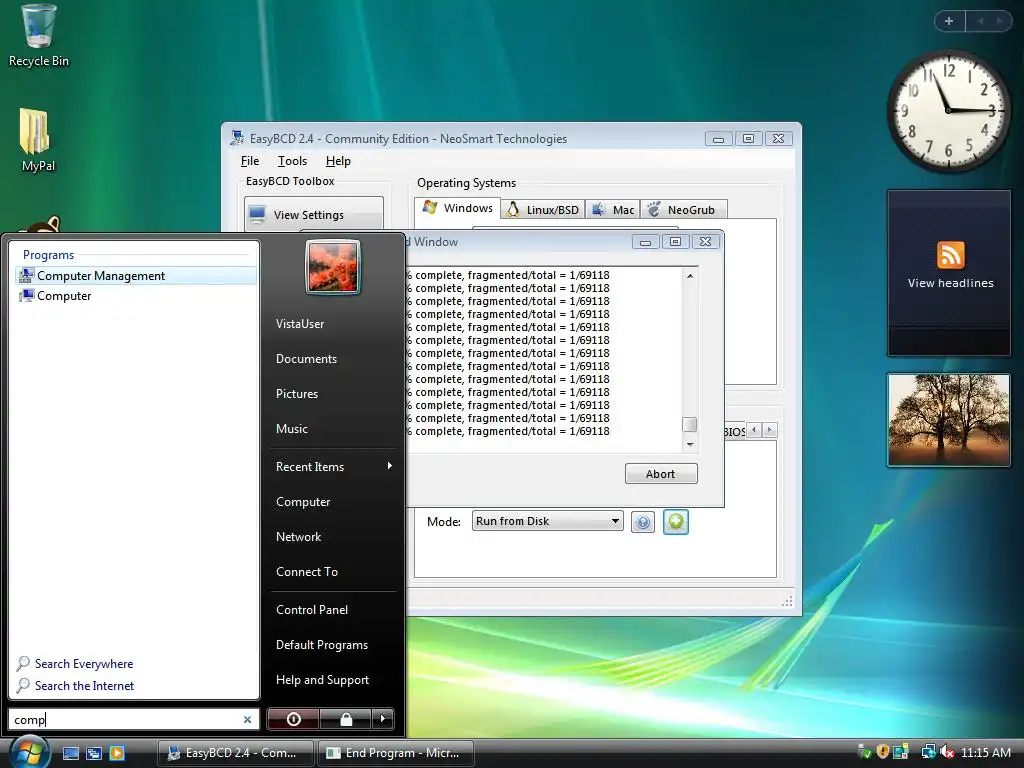The height and width of the screenshot is (768, 1024).
Task: Click the network connection tray icon
Action: tap(927, 752)
